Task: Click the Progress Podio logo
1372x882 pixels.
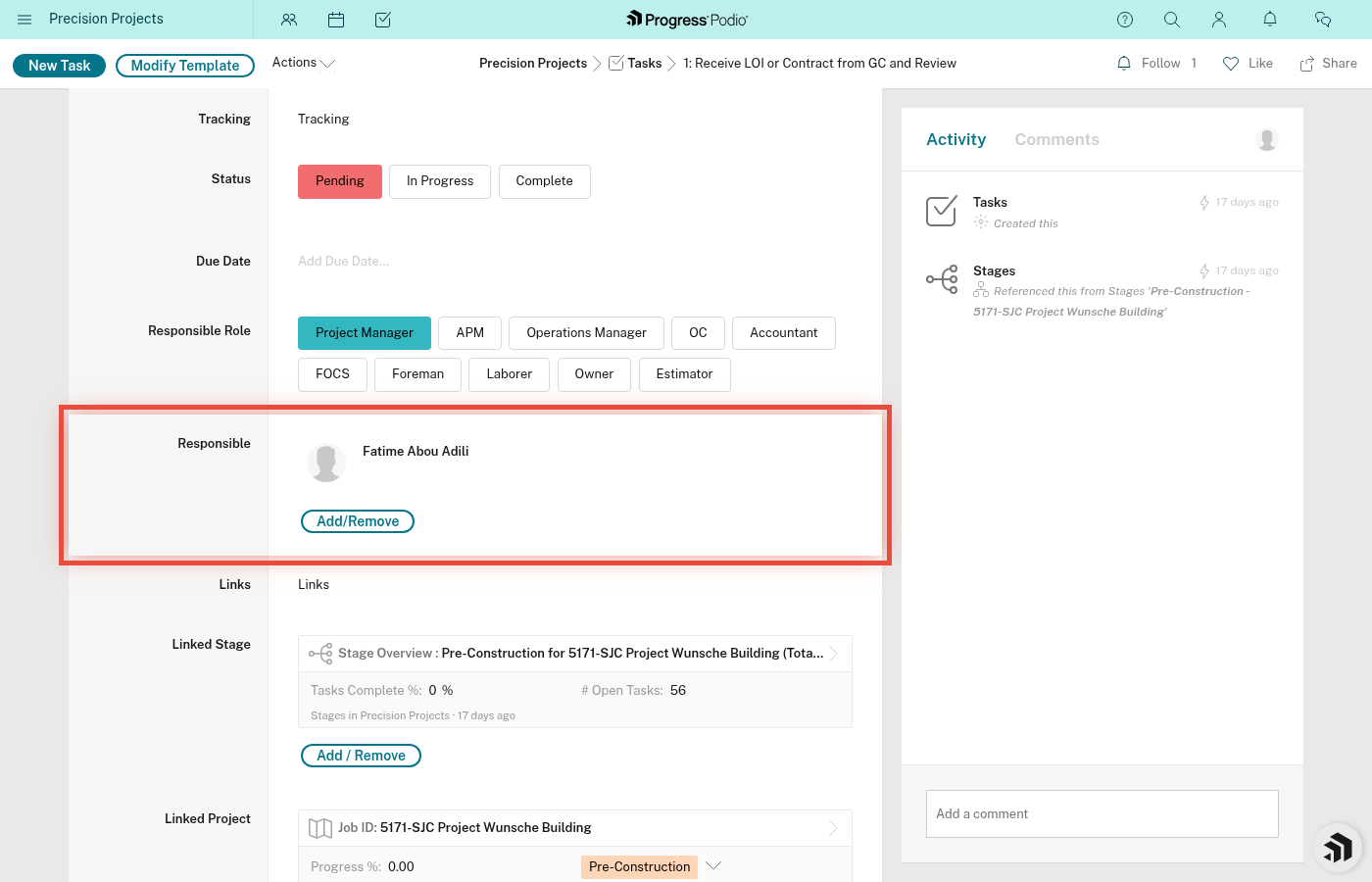Action: pos(686,19)
